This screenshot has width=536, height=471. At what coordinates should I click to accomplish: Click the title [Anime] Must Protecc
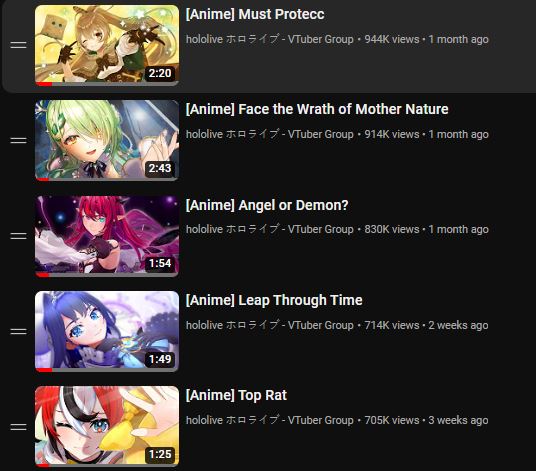(255, 14)
